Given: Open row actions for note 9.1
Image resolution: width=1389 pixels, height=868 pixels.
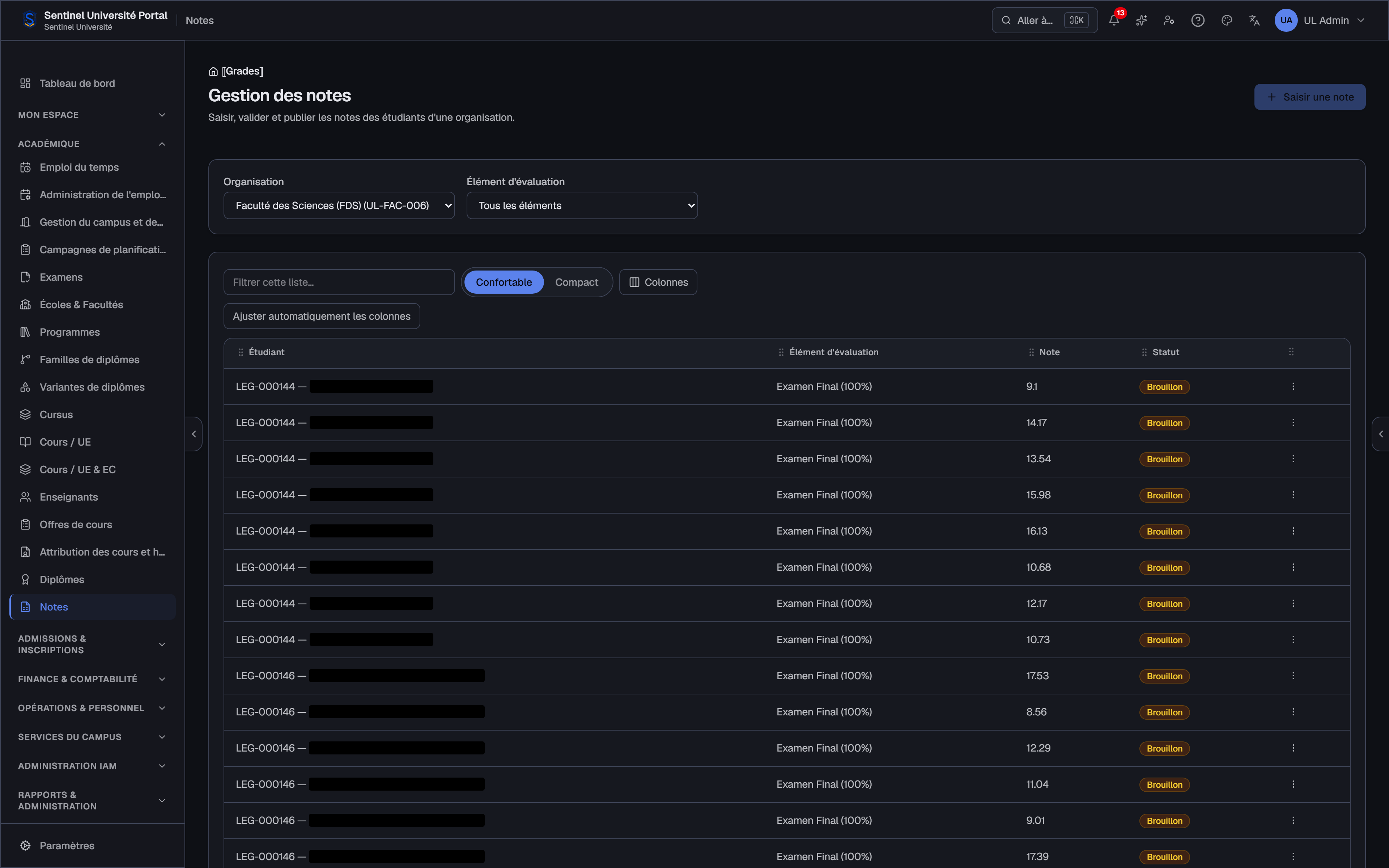Looking at the screenshot, I should point(1293,386).
